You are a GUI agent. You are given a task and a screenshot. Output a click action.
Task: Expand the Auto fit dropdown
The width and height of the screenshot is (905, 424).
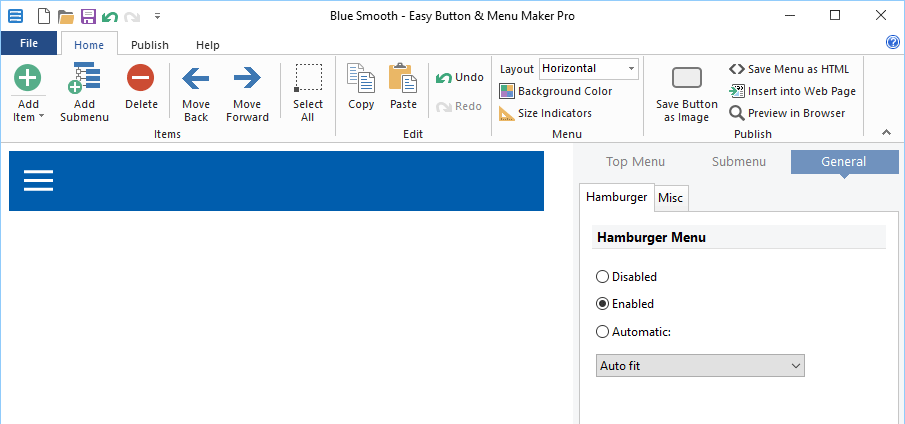tap(700, 366)
